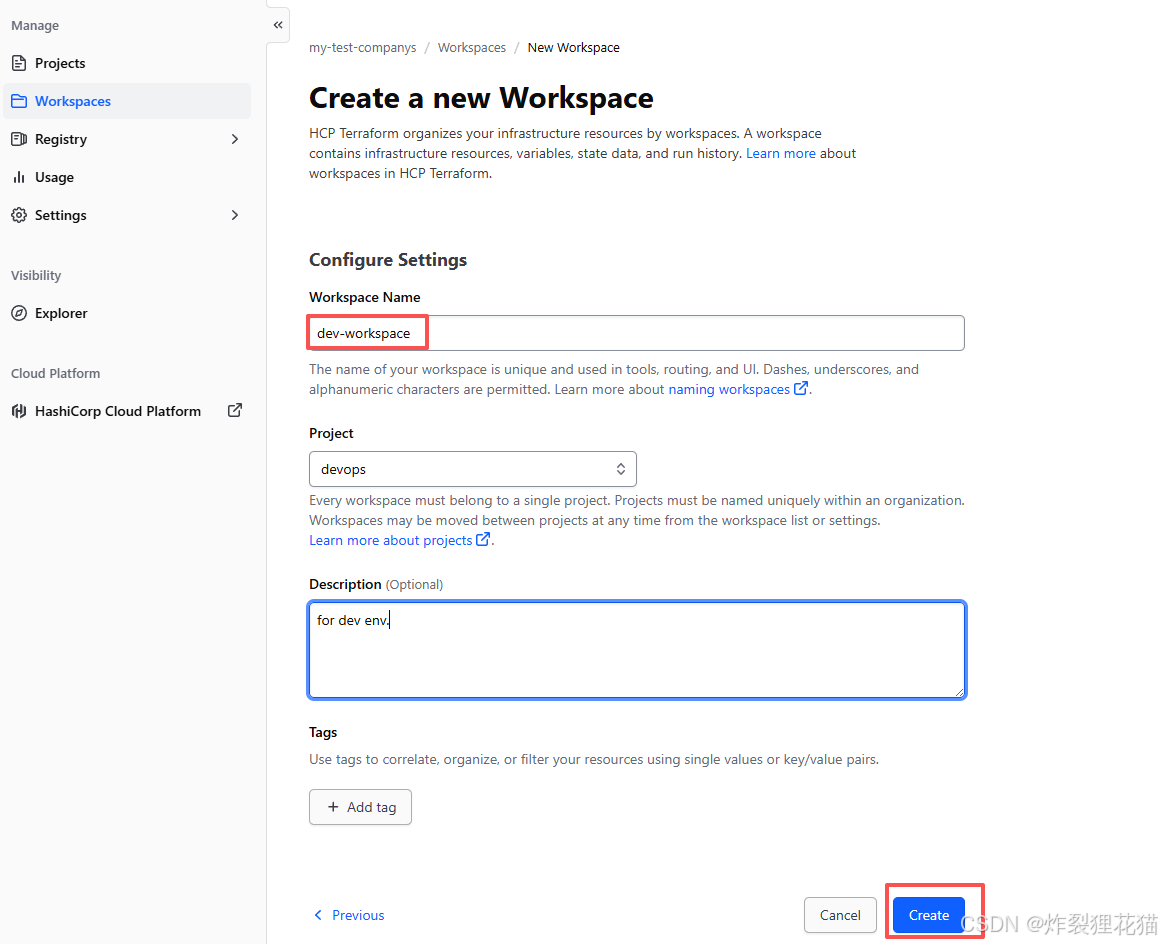Click the HashiCorp logo icon
1162x944 pixels.
19,411
